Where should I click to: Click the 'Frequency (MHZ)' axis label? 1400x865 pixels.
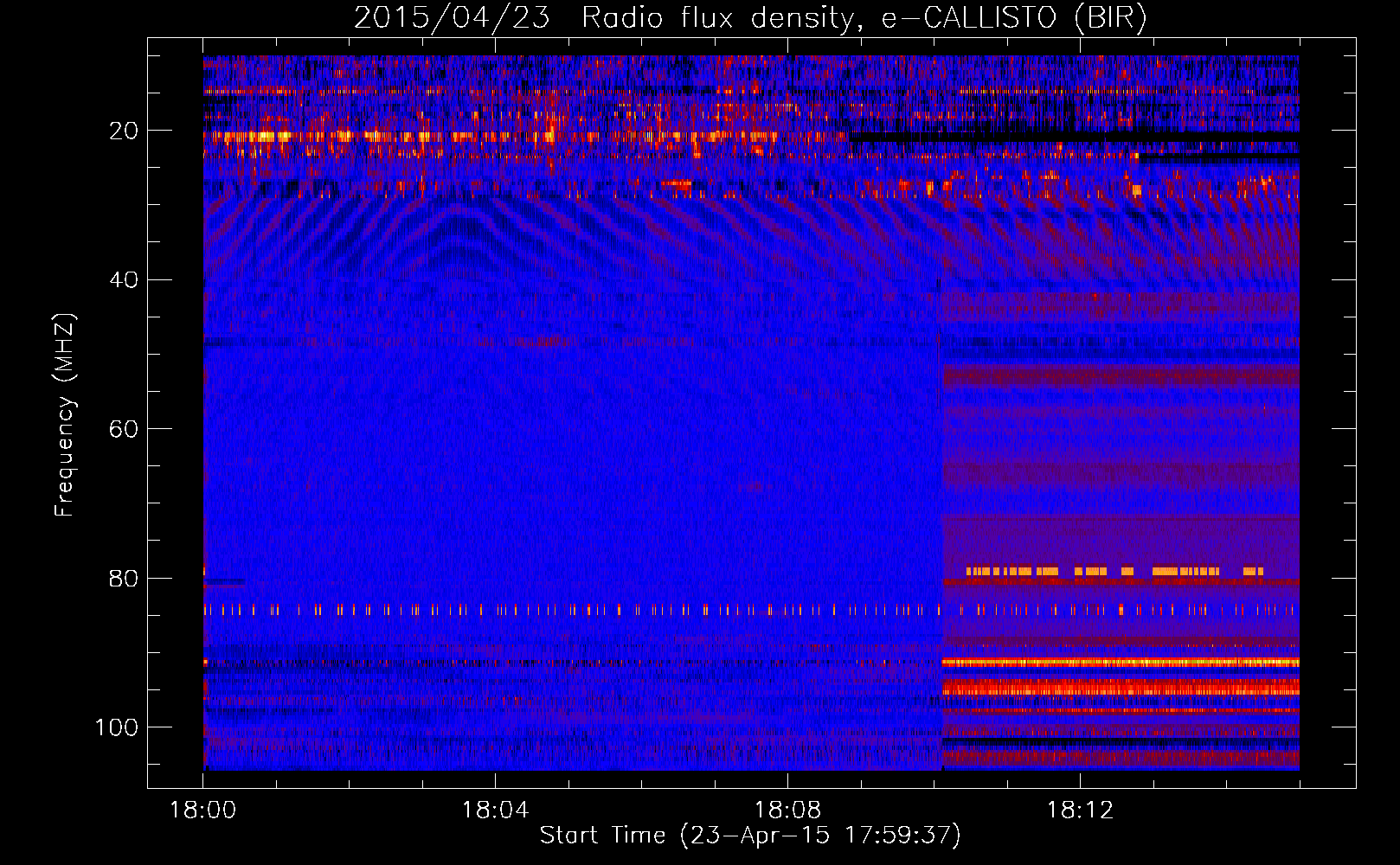pos(65,414)
